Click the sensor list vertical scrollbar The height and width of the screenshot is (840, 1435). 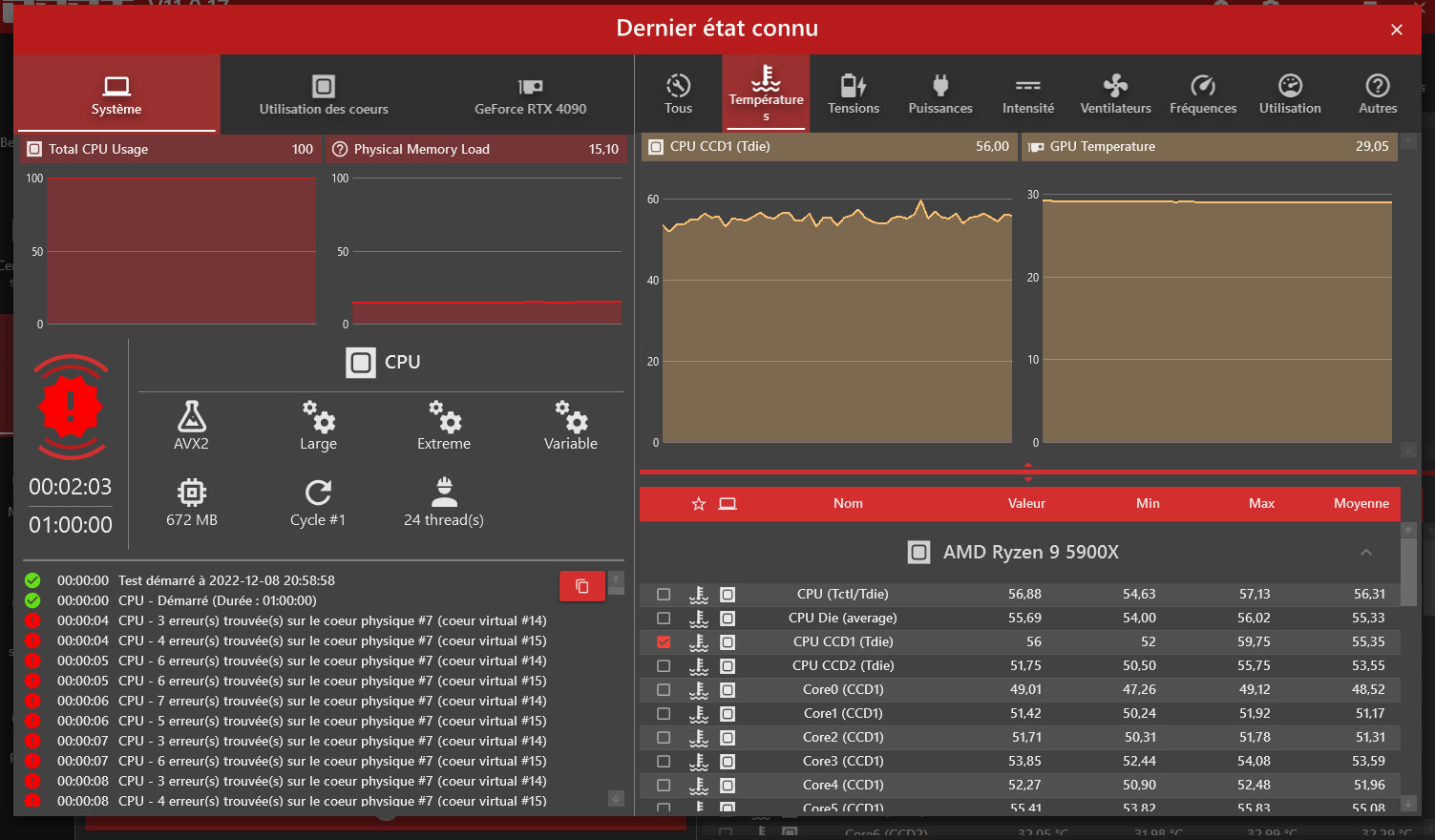point(1408,573)
